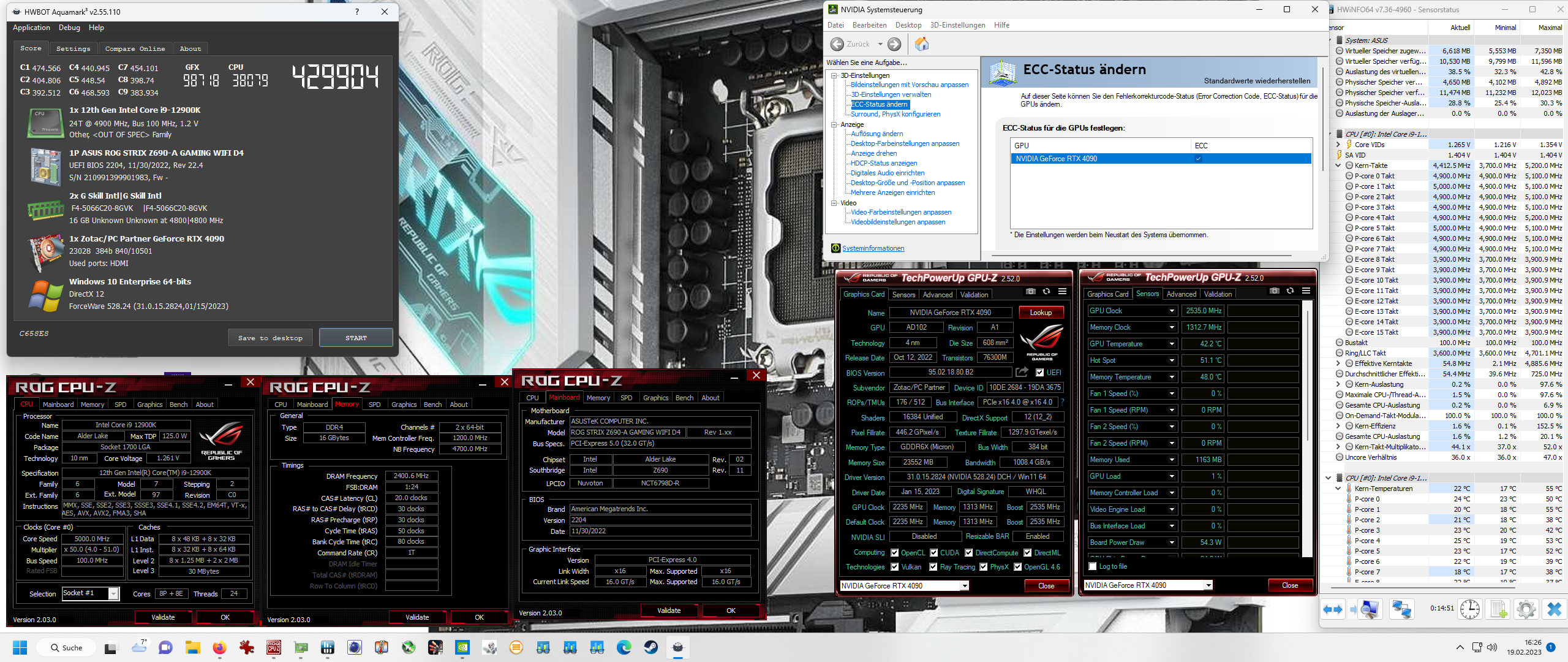
Task: Click the Aquamark help question mark icon
Action: (357, 12)
